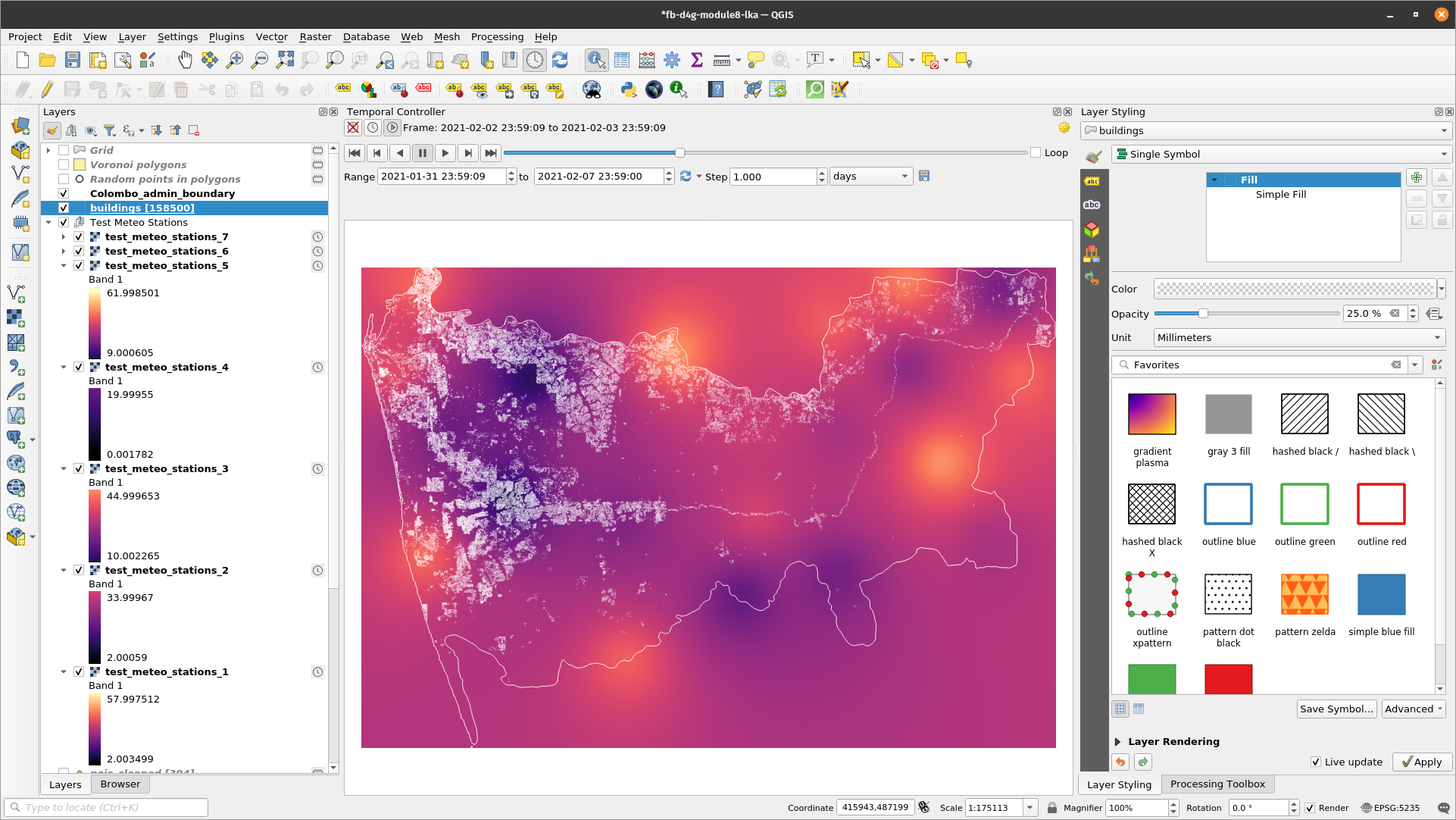Image resolution: width=1456 pixels, height=820 pixels.
Task: Click the Zoom Full extent icon
Action: pyautogui.click(x=285, y=61)
